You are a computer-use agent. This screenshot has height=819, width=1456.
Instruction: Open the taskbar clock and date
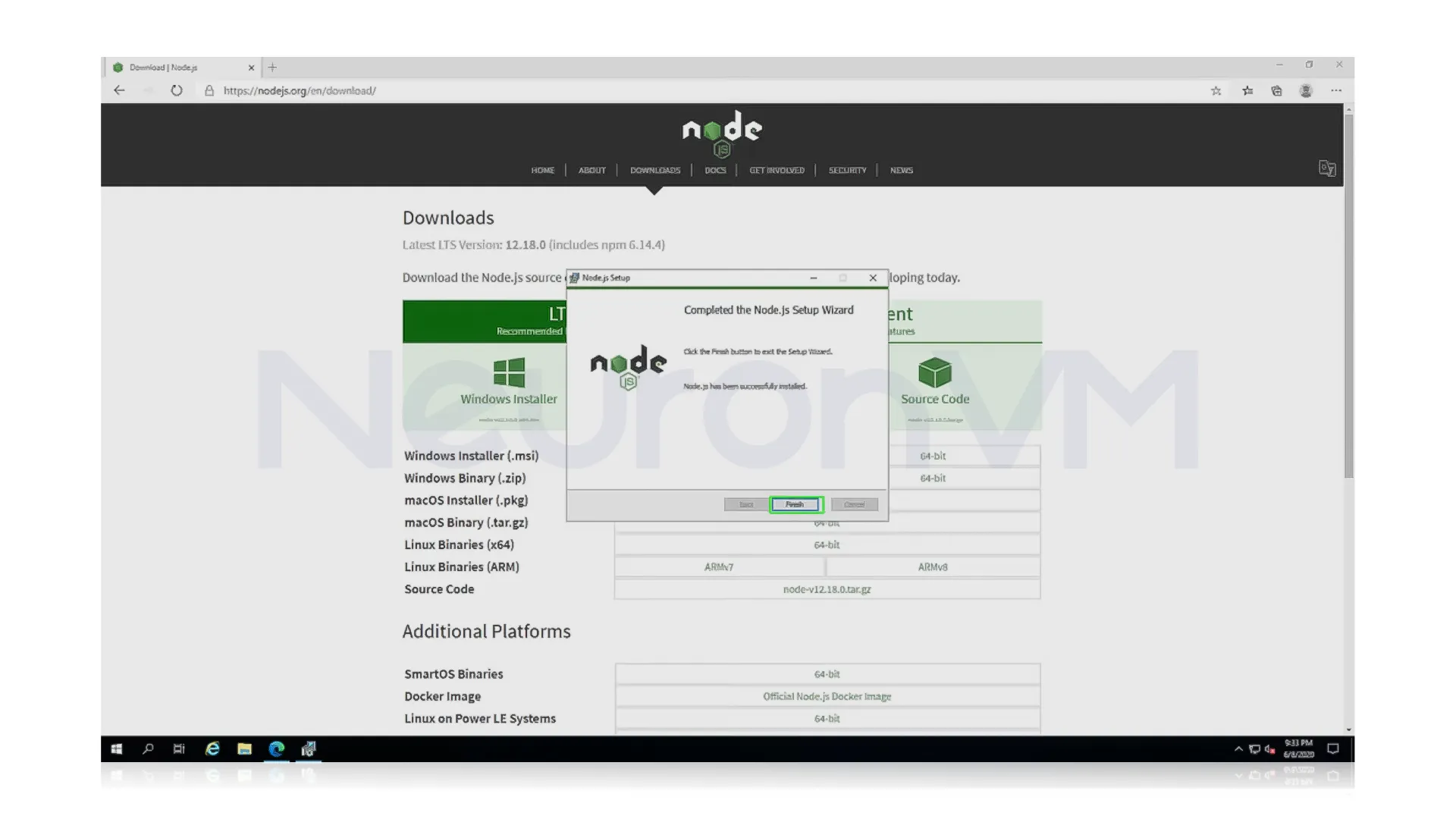[x=1298, y=749]
